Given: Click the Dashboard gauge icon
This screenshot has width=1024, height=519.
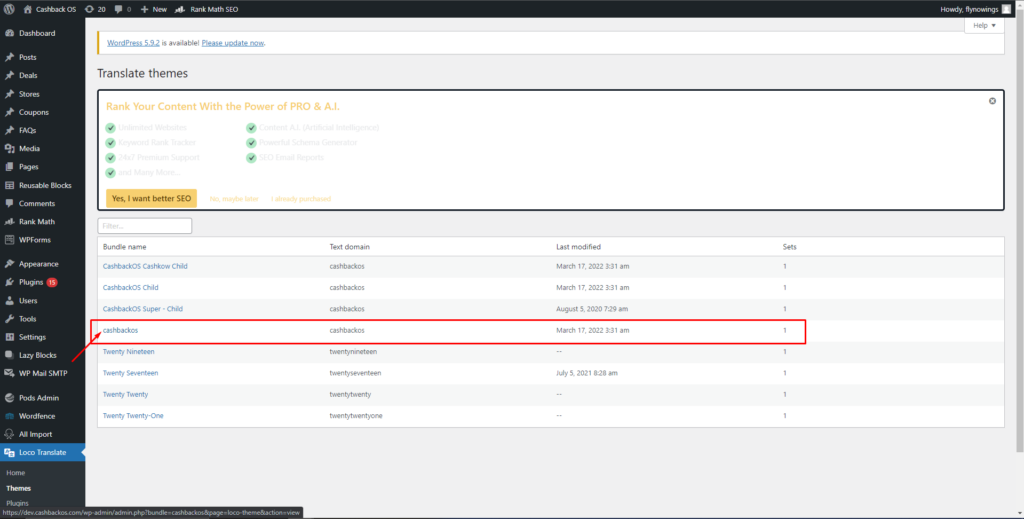Looking at the screenshot, I should [x=9, y=33].
